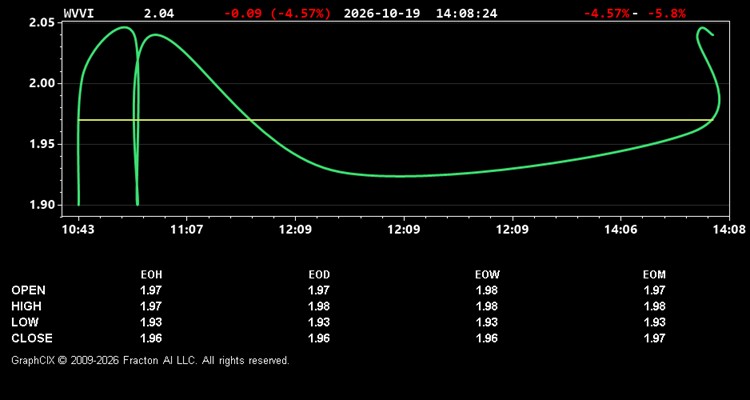Image resolution: width=750 pixels, height=400 pixels.
Task: Click the -5.8% value at top right
Action: pos(666,13)
